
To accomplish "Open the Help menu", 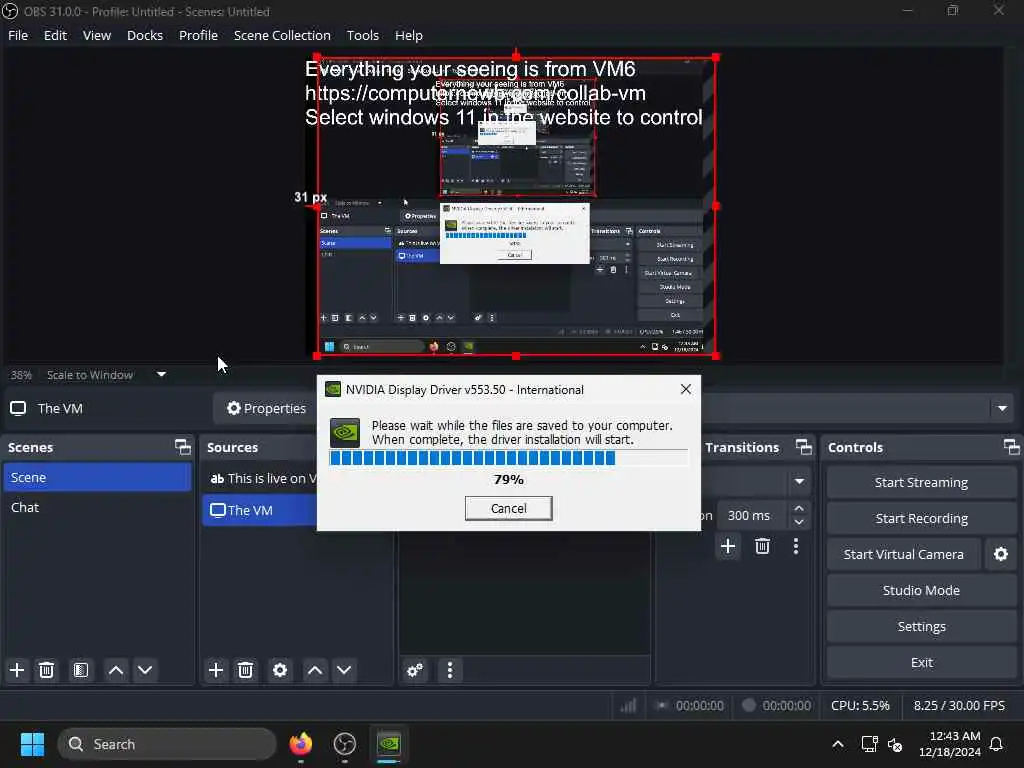I will tap(409, 35).
